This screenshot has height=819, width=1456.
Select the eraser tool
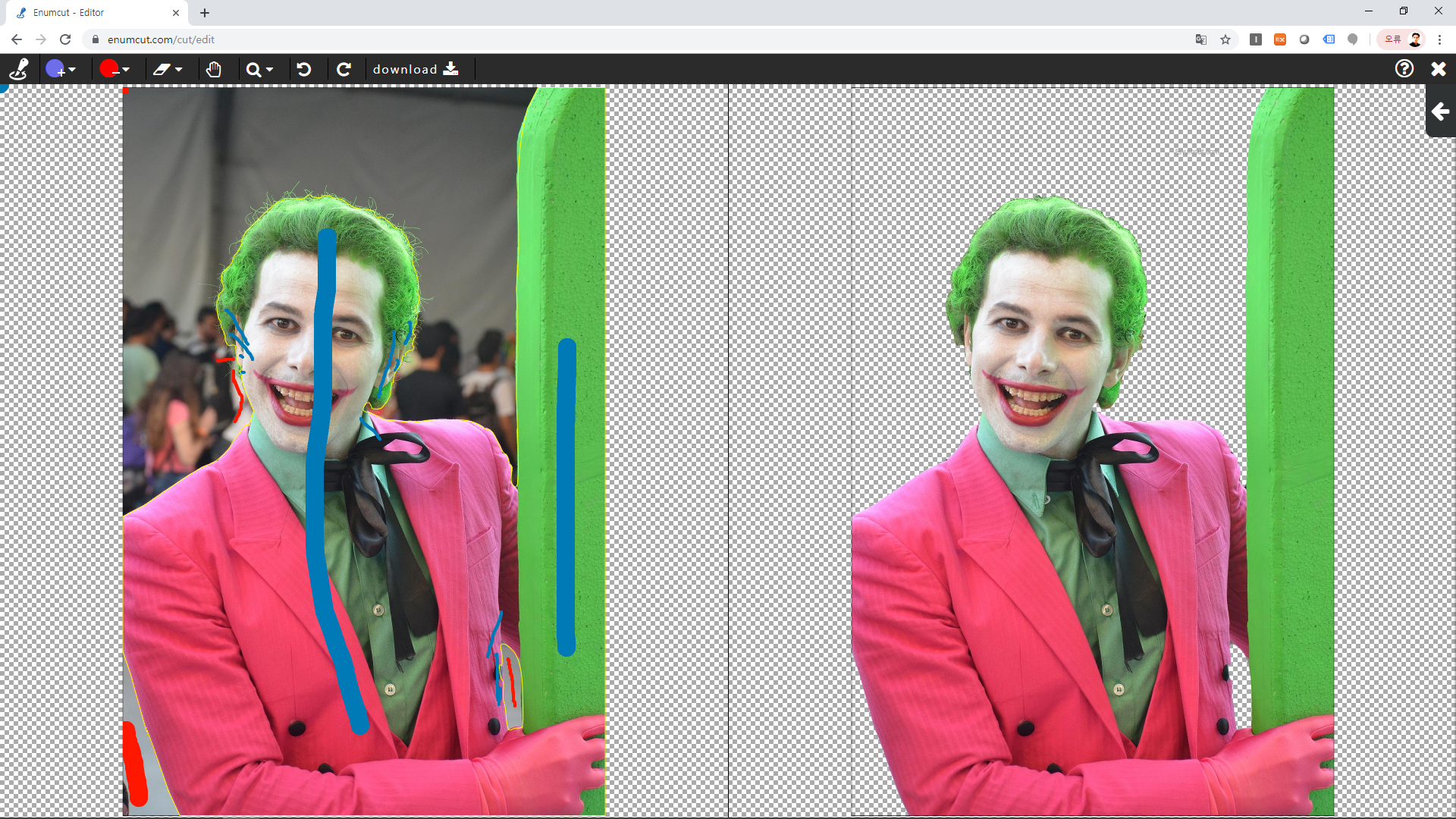(x=162, y=69)
